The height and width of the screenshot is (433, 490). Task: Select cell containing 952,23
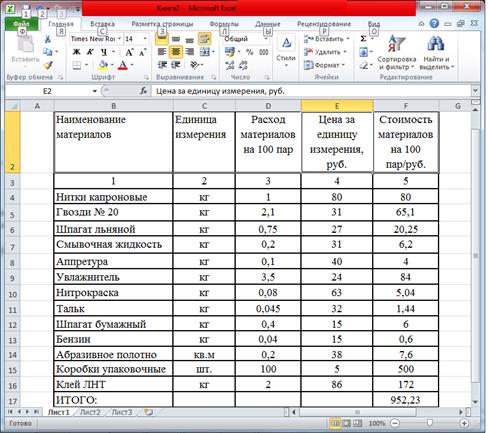(x=405, y=400)
